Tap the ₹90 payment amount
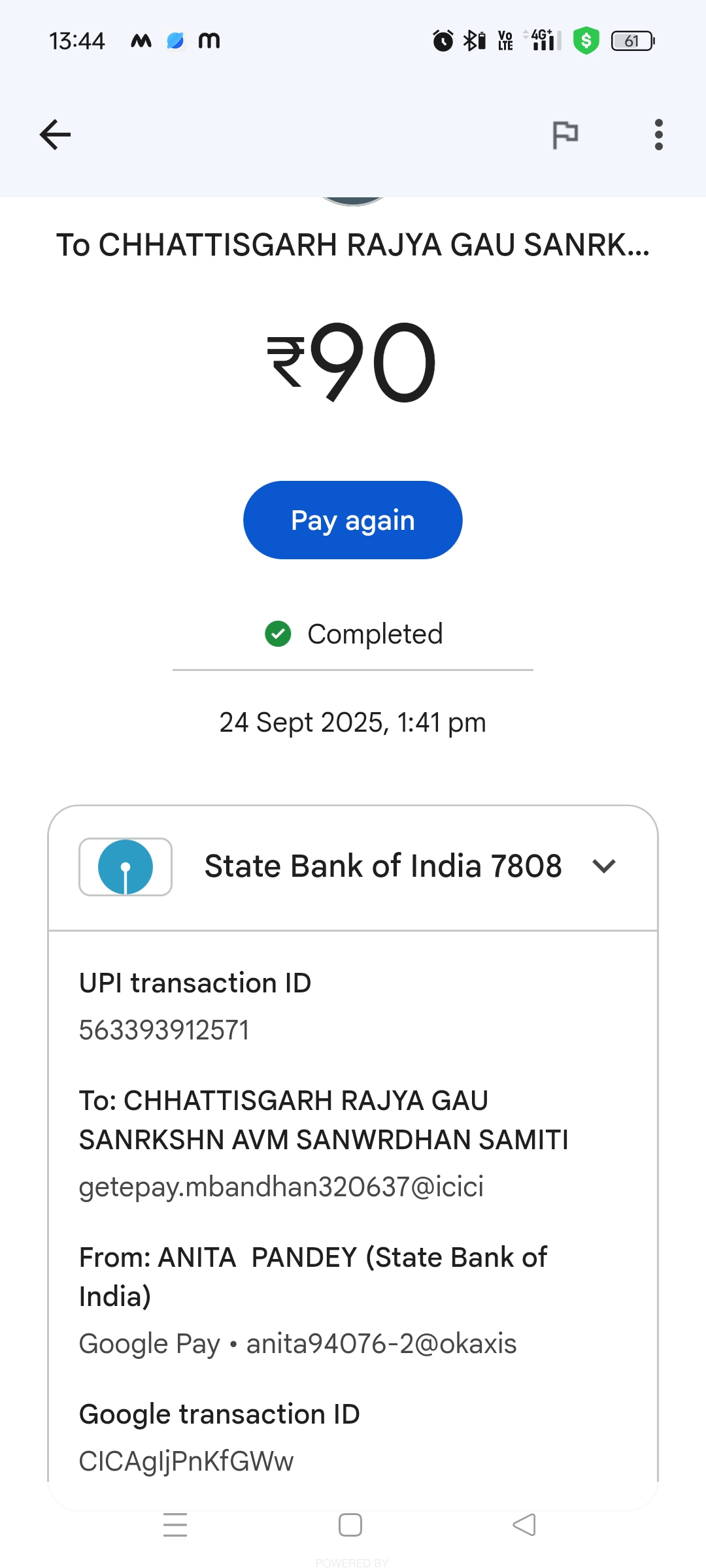Viewport: 706px width, 1568px height. (353, 363)
